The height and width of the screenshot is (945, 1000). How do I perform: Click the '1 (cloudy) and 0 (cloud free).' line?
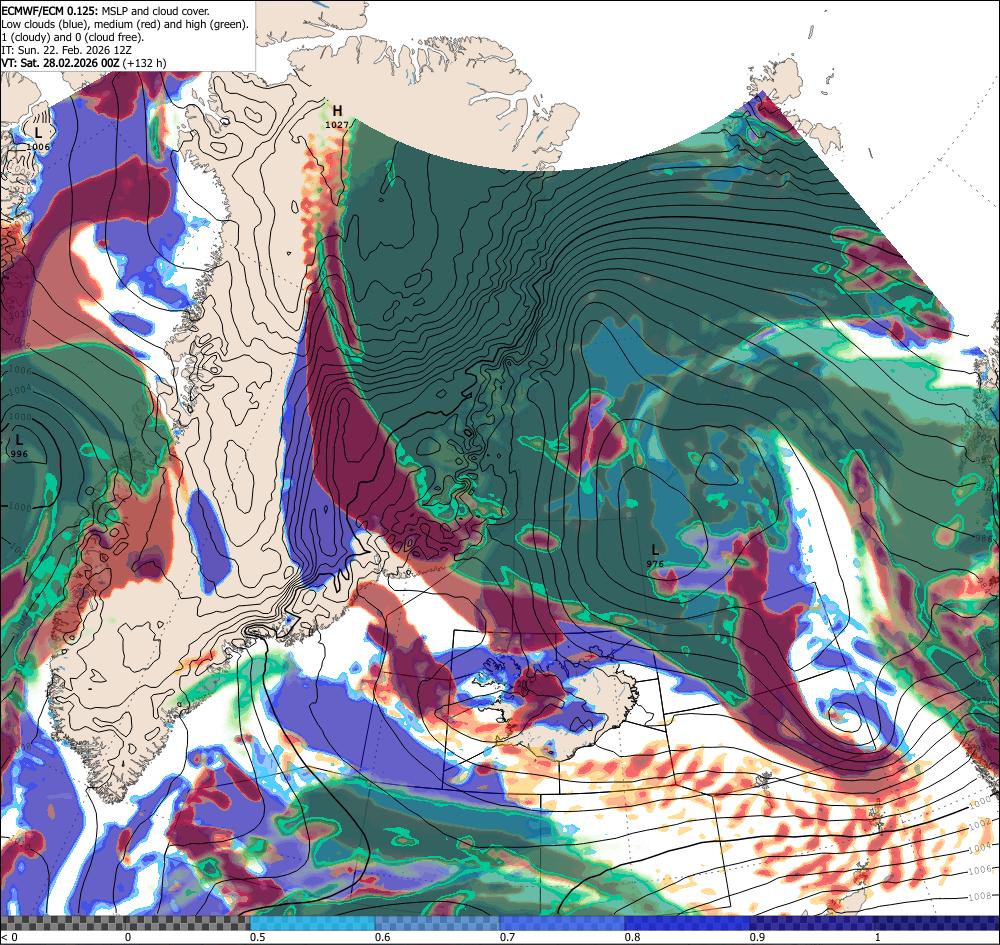pos(73,37)
